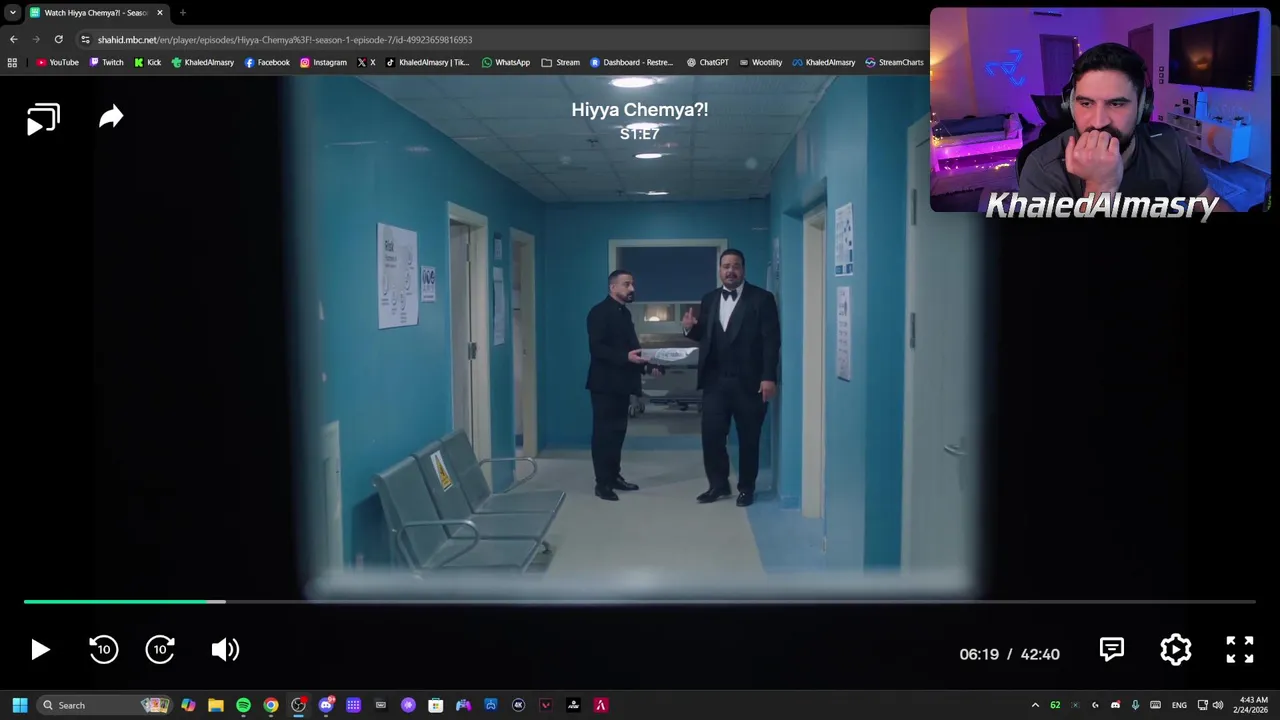Open the 4K app on the taskbar
The image size is (1280, 720).
pyautogui.click(x=518, y=705)
